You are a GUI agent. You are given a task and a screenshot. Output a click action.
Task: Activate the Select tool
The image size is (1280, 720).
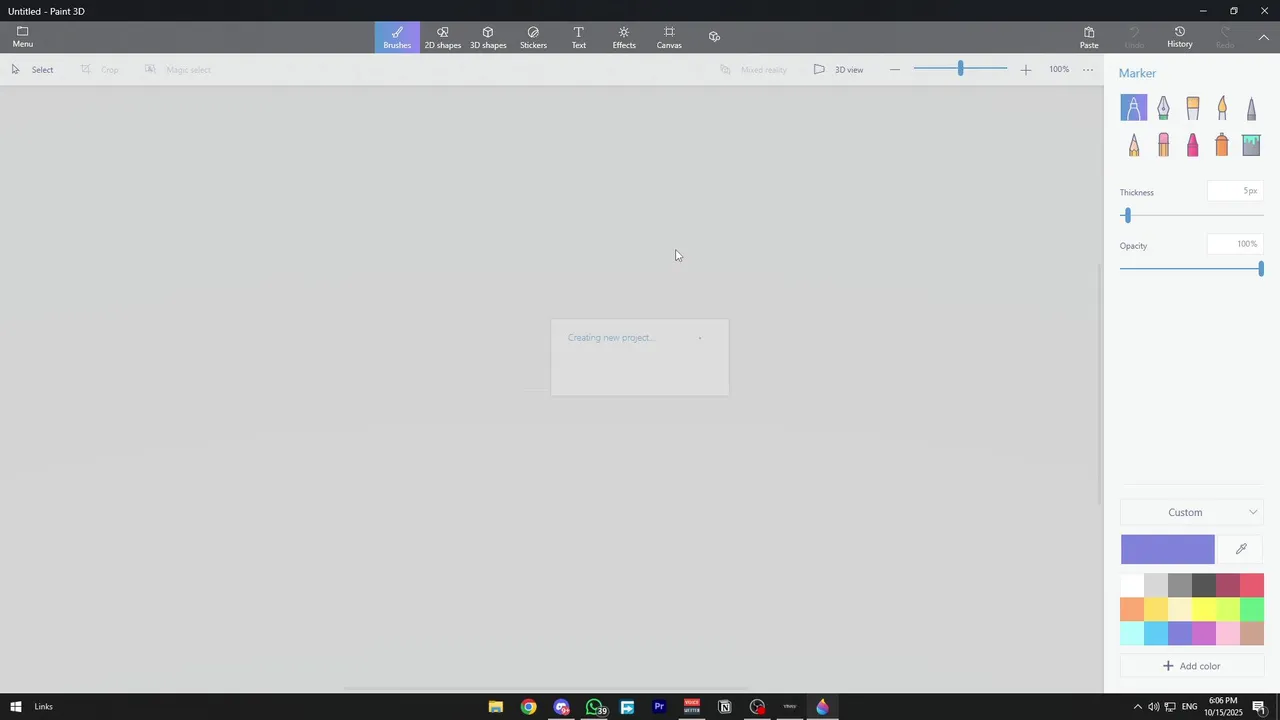click(x=32, y=69)
